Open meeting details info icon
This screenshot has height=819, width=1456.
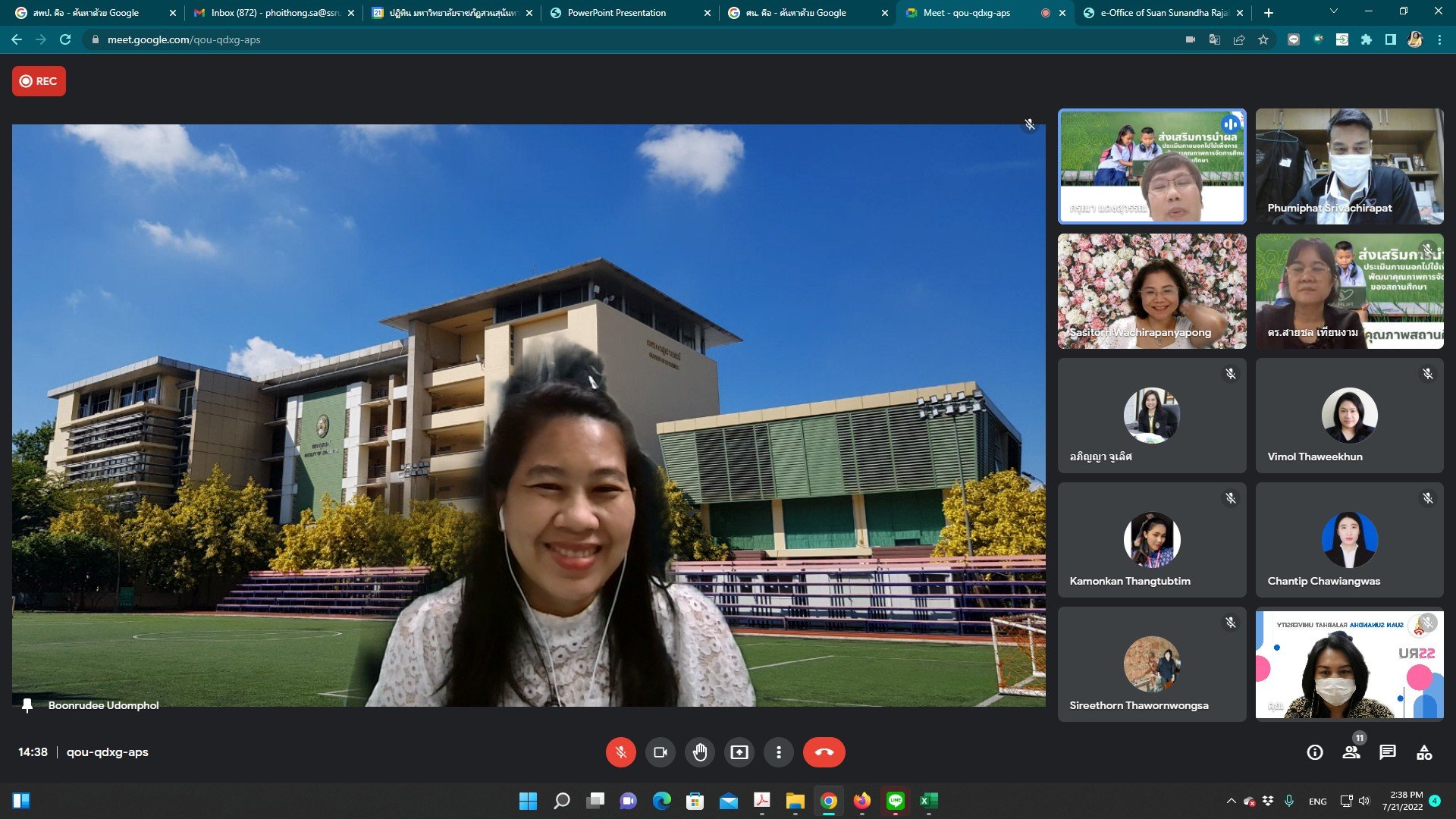[1315, 752]
